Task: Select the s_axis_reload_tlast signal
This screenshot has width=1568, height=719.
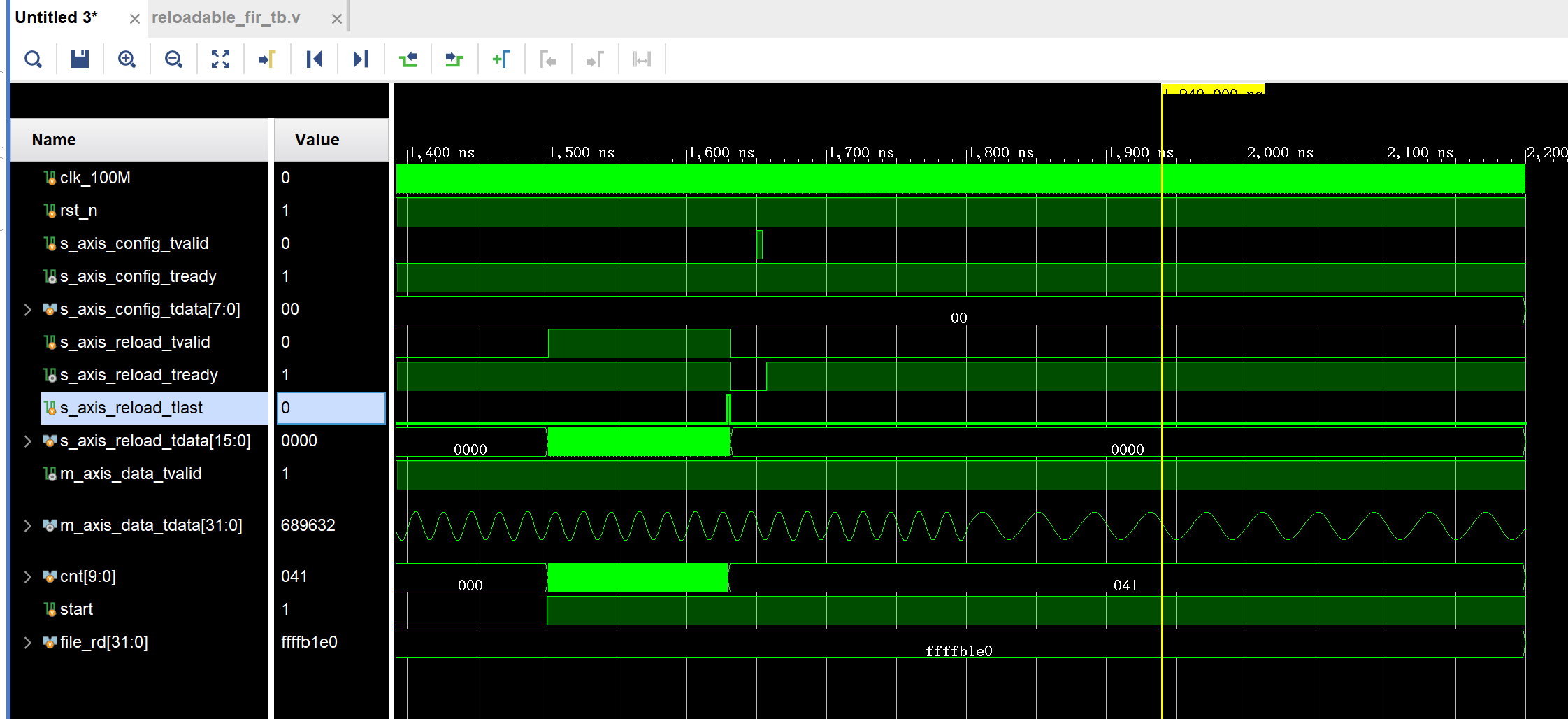Action: [x=131, y=408]
